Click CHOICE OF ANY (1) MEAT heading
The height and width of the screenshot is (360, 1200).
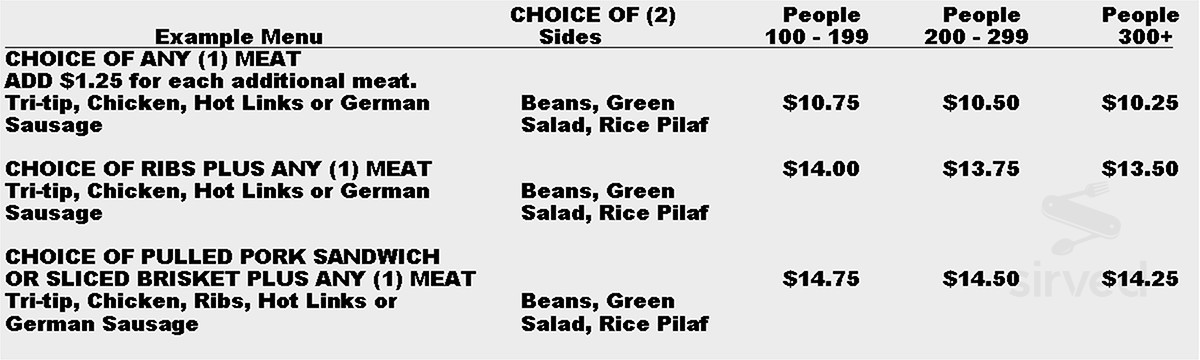pos(152,59)
